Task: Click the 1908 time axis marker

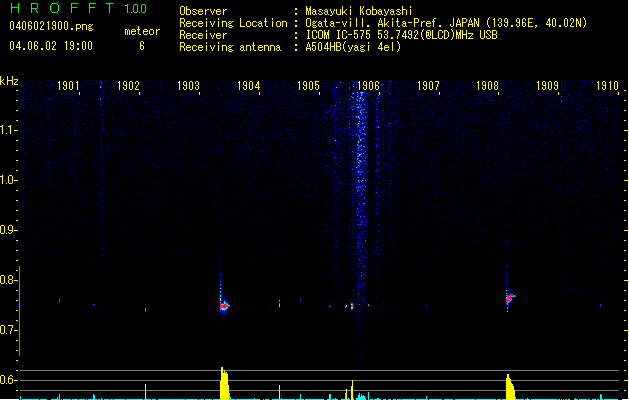Action: point(487,86)
